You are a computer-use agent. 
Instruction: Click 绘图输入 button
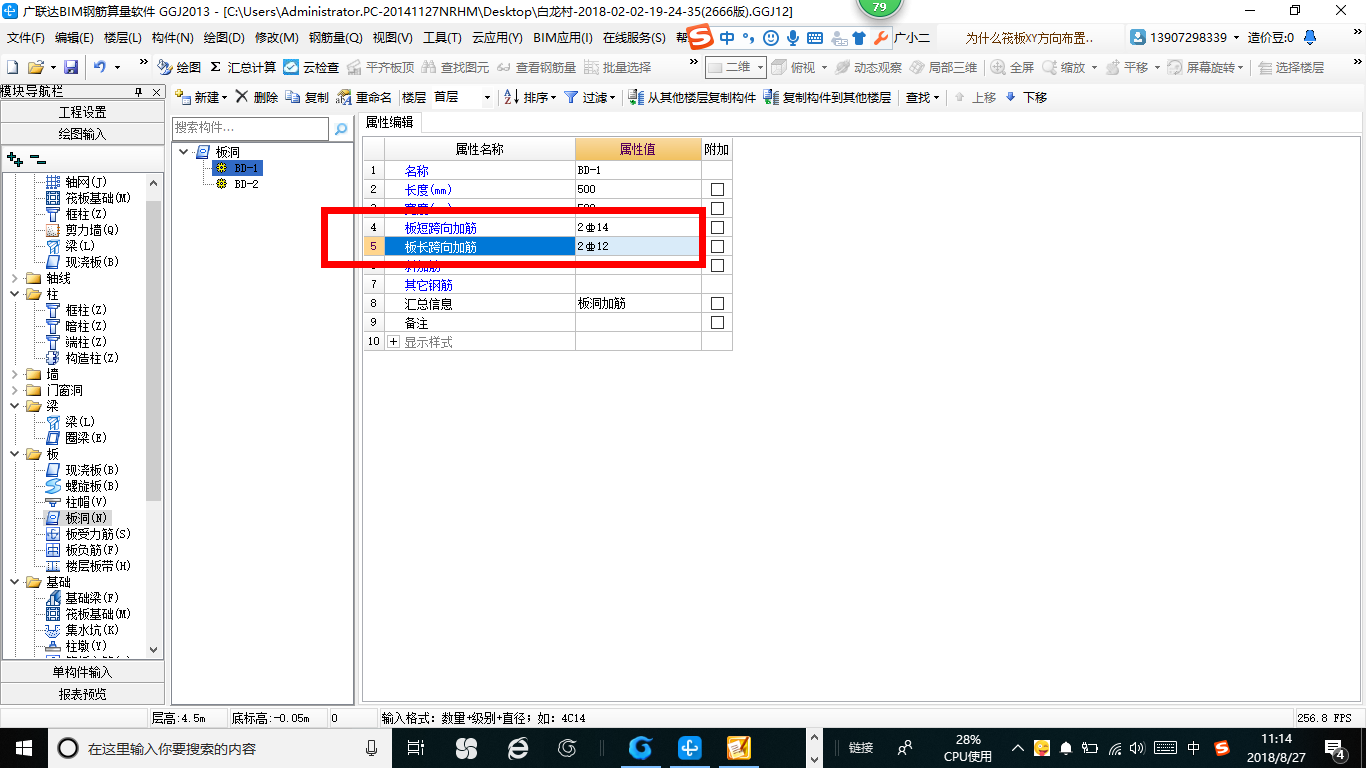[82, 133]
